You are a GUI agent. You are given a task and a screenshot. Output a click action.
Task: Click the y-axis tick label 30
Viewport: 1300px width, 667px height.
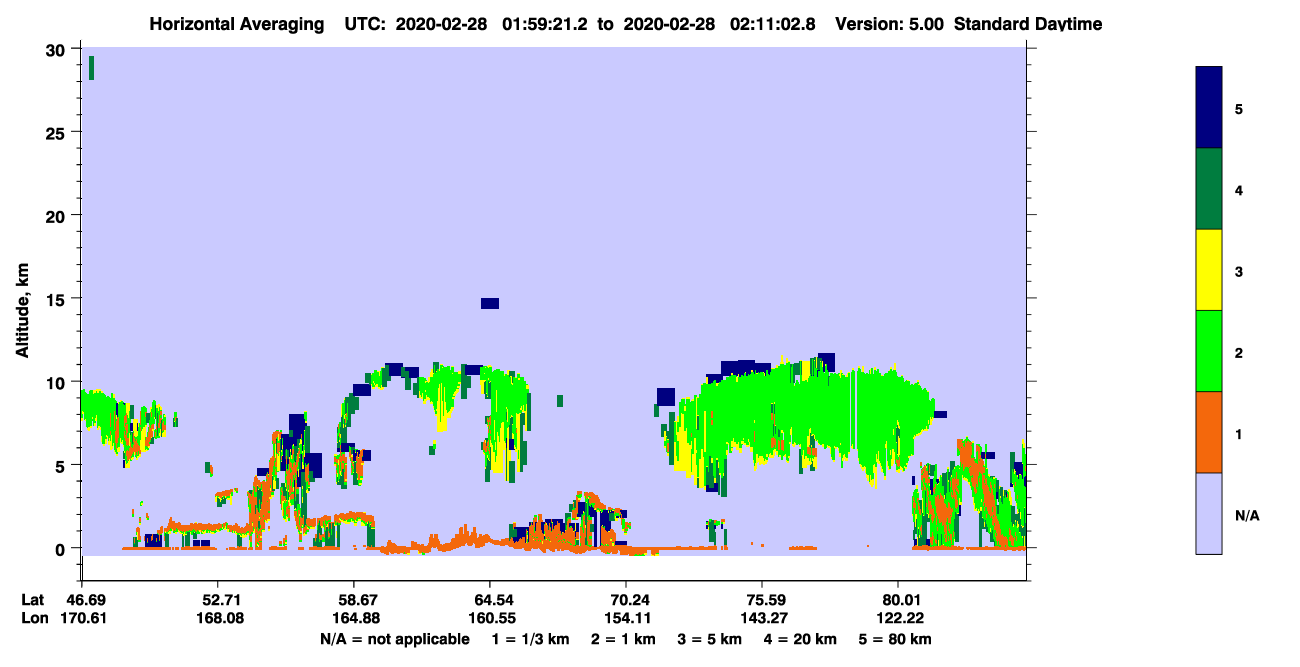pyautogui.click(x=58, y=50)
